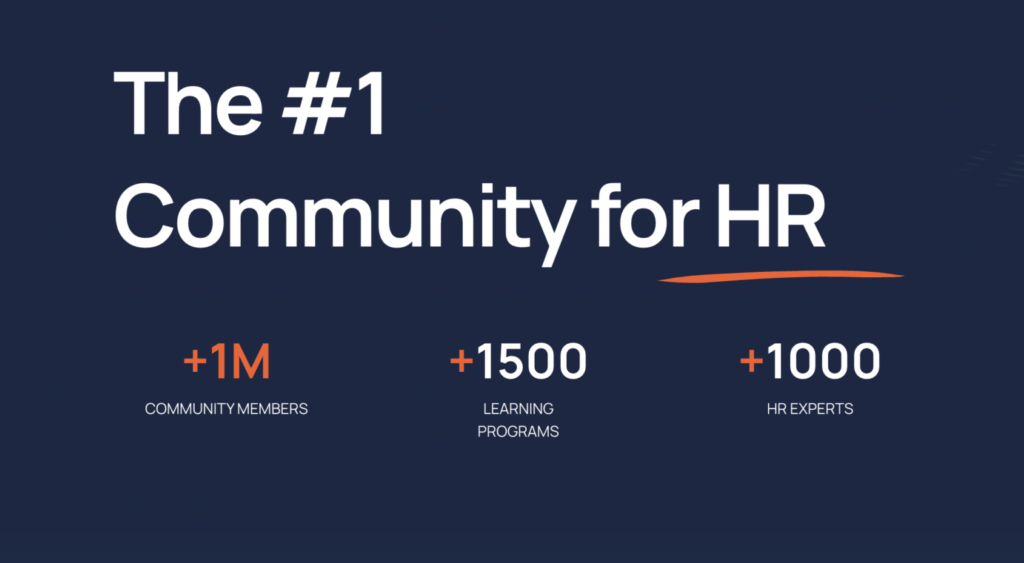The image size is (1024, 563).
Task: Open the "HR EXPERTS" label
Action: 809,409
